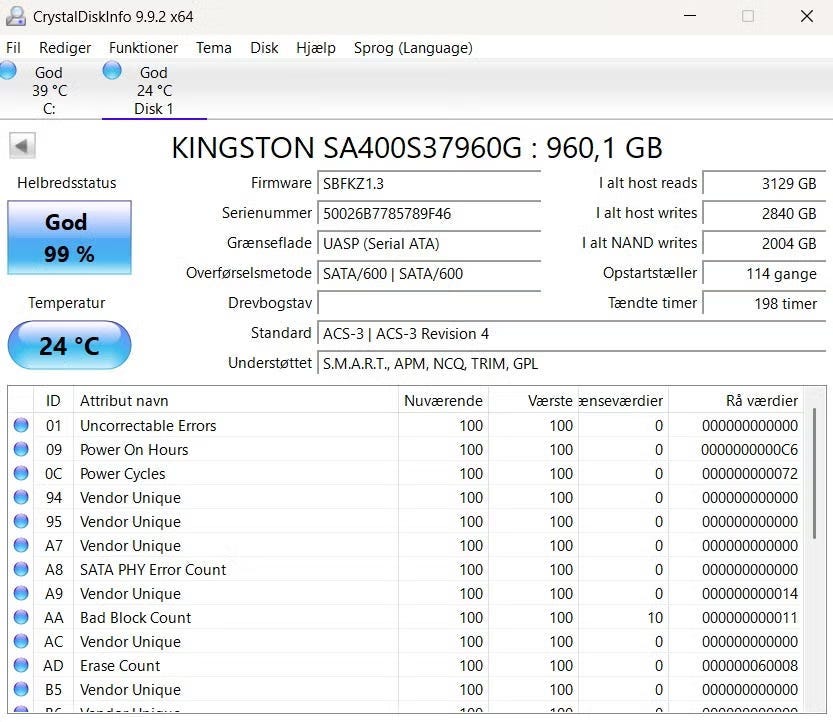Click the Attribut navn column header
Screen dimensions: 833x722
tap(236, 401)
